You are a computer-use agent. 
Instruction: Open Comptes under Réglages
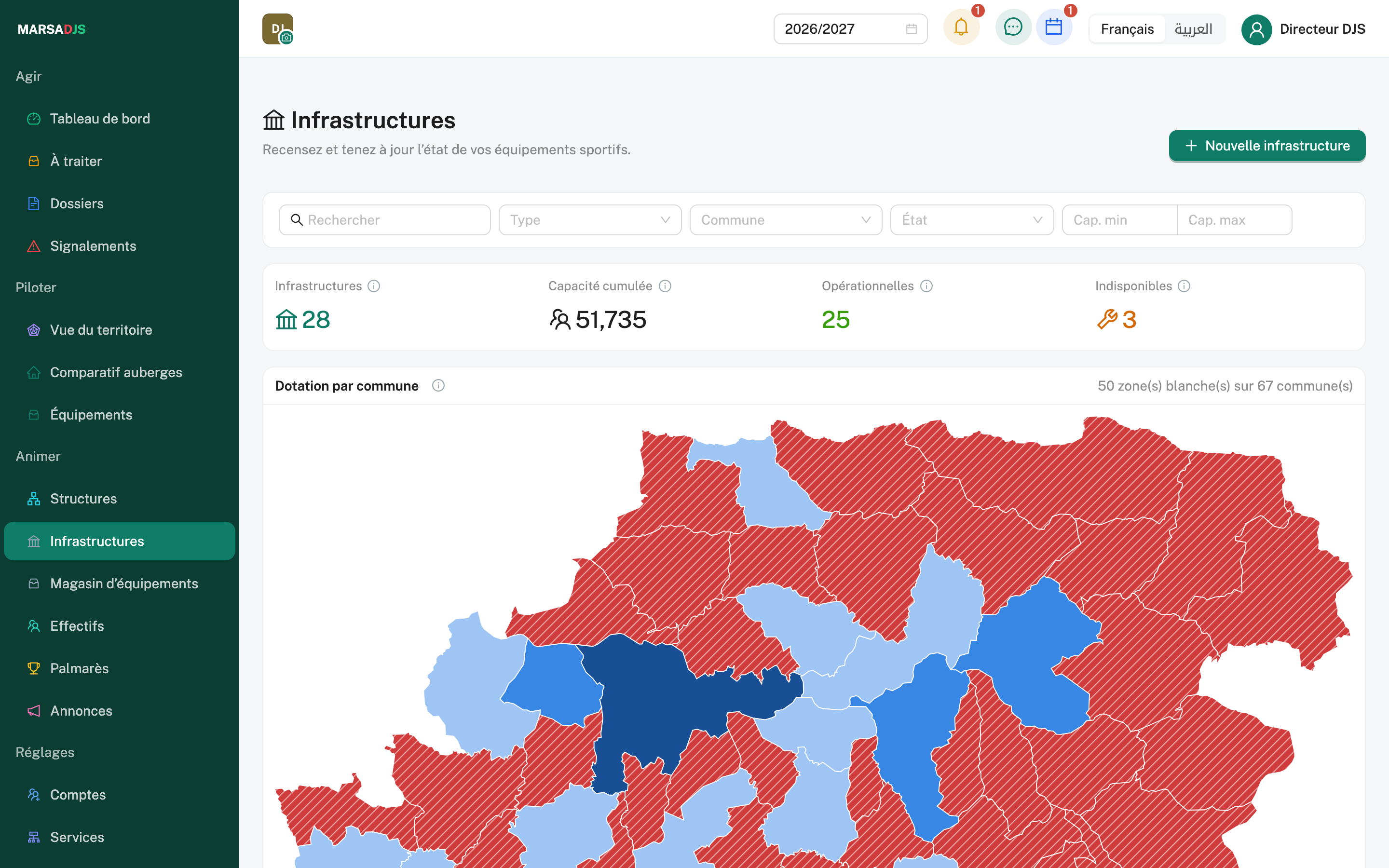(x=120, y=795)
